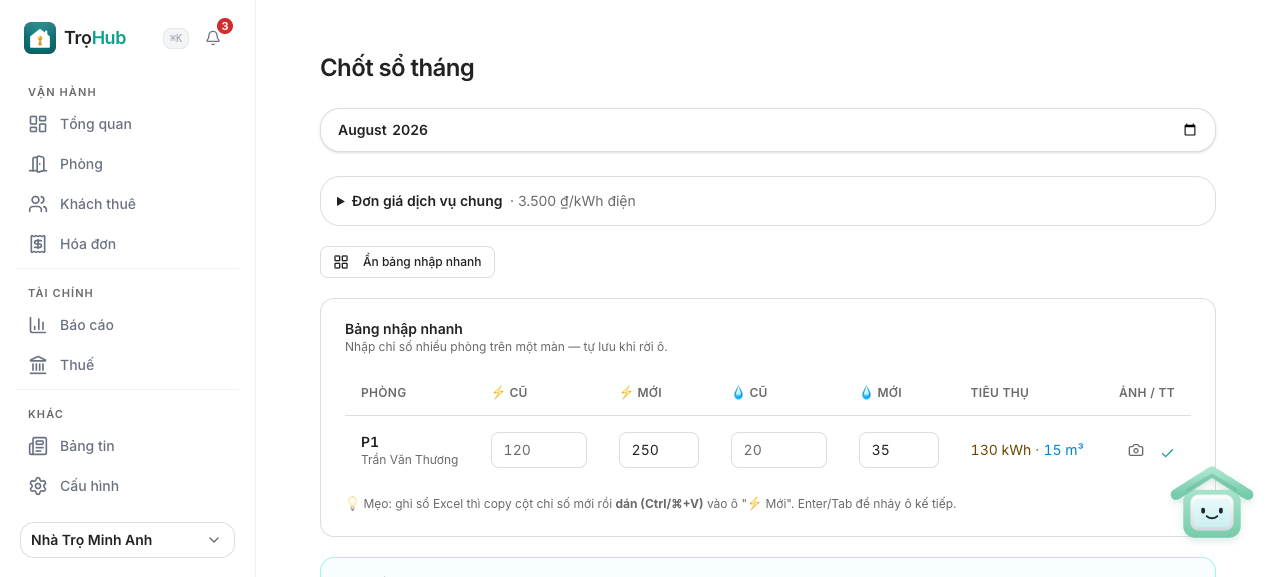This screenshot has width=1280, height=577.
Task: Click the Hóa đơn receipt icon
Action: point(38,244)
